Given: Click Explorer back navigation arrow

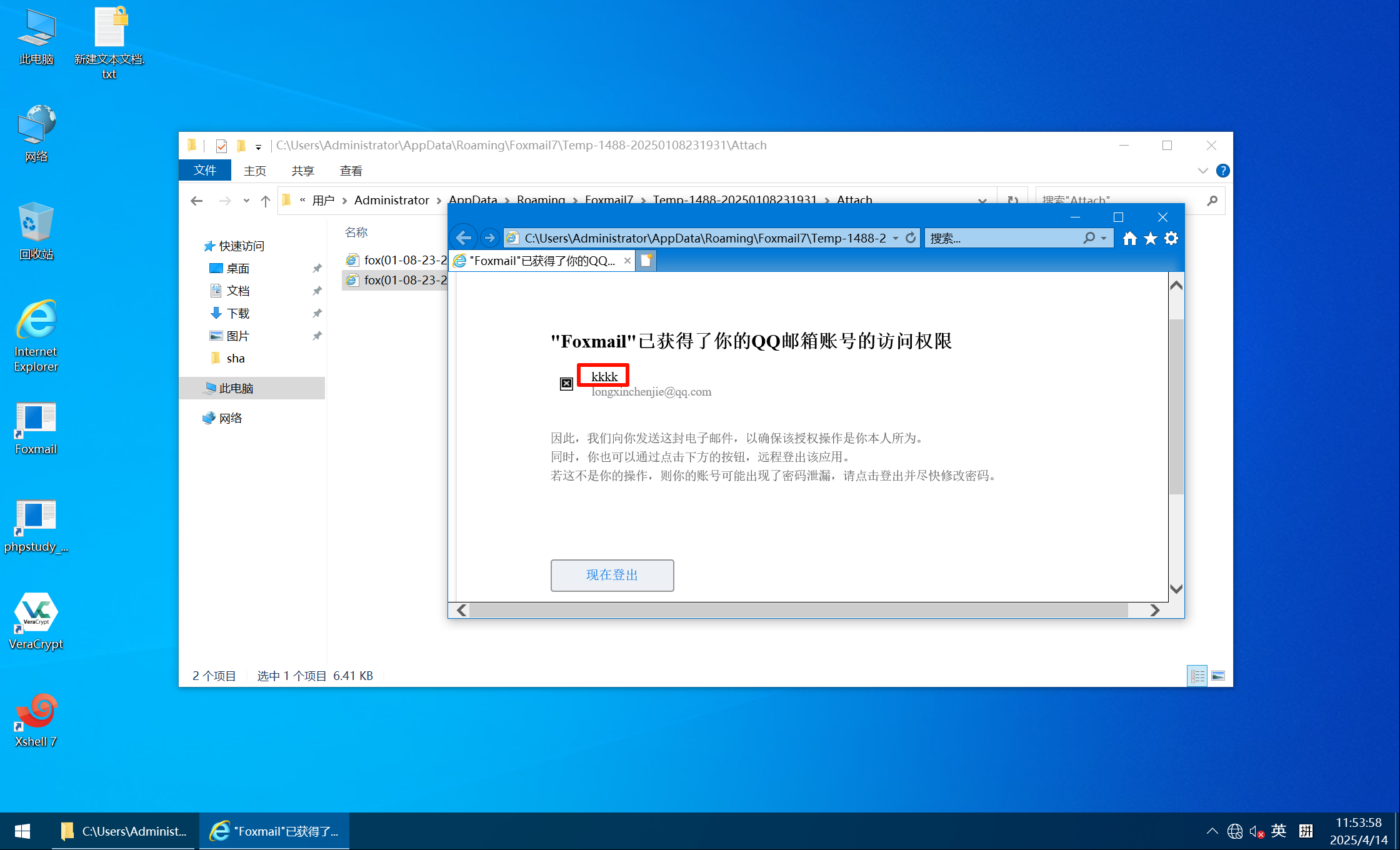Looking at the screenshot, I should click(197, 201).
